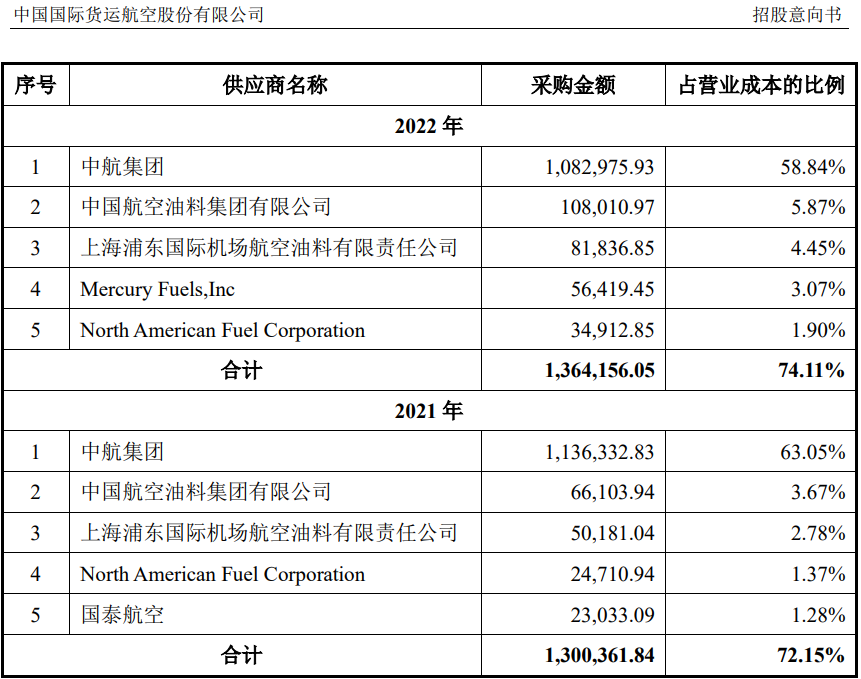Click the amount 81,836.85
The image size is (861, 679).
[x=613, y=248]
